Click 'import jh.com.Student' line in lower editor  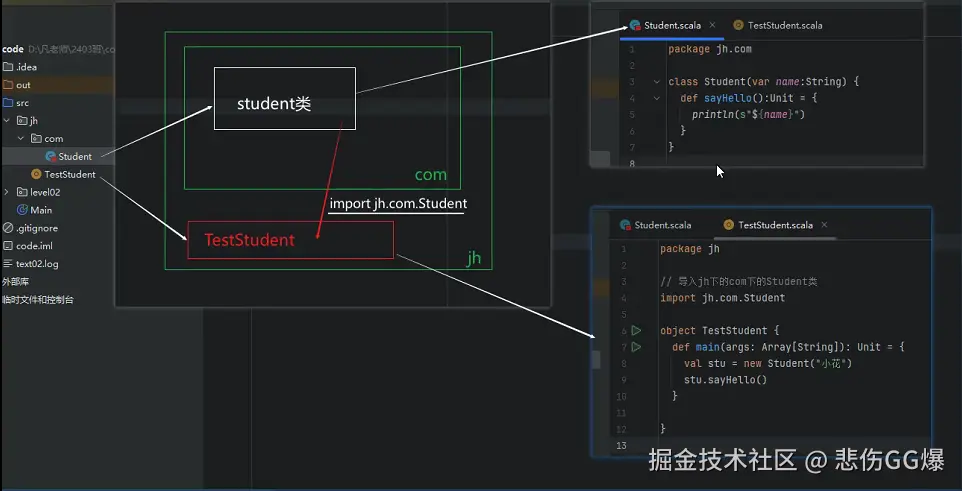click(x=722, y=298)
